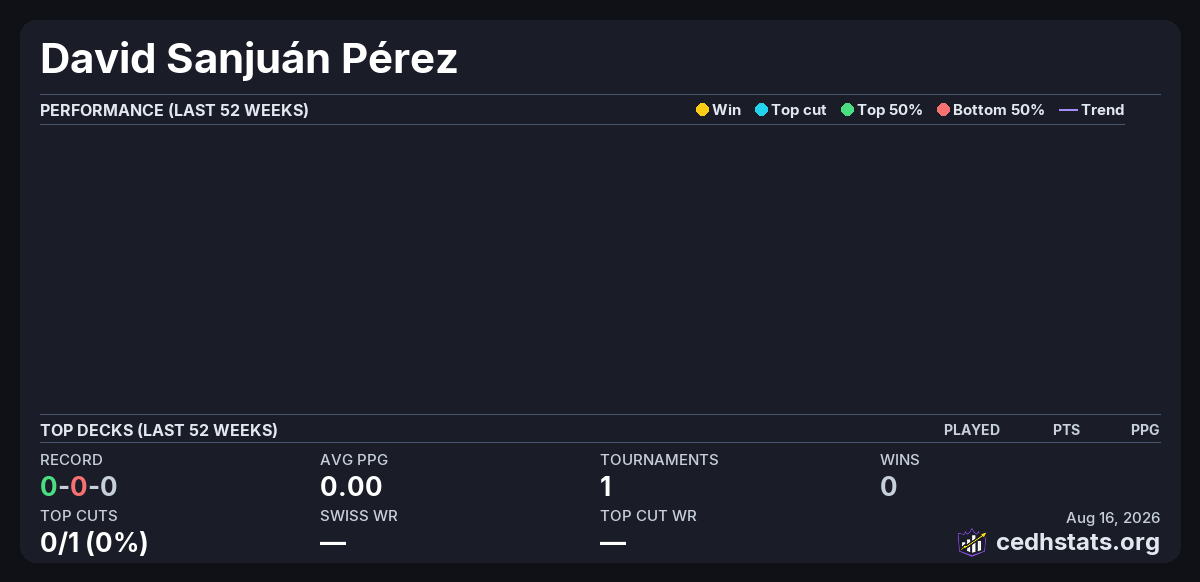The width and height of the screenshot is (1200, 582).
Task: Click the Top Cuts 0/1 (0%) value
Action: click(94, 543)
